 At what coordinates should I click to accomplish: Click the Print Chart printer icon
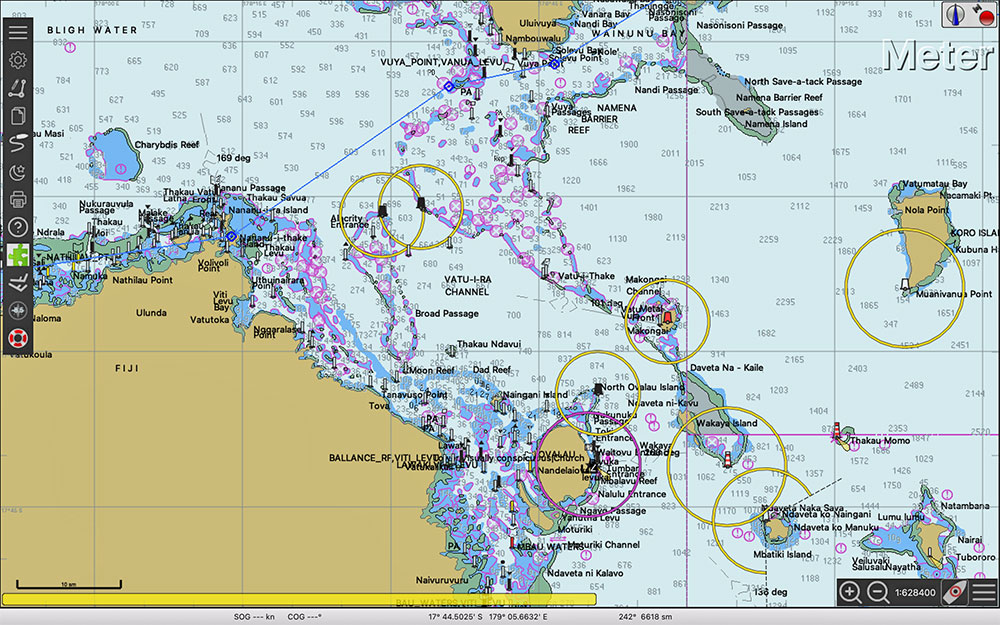point(18,200)
